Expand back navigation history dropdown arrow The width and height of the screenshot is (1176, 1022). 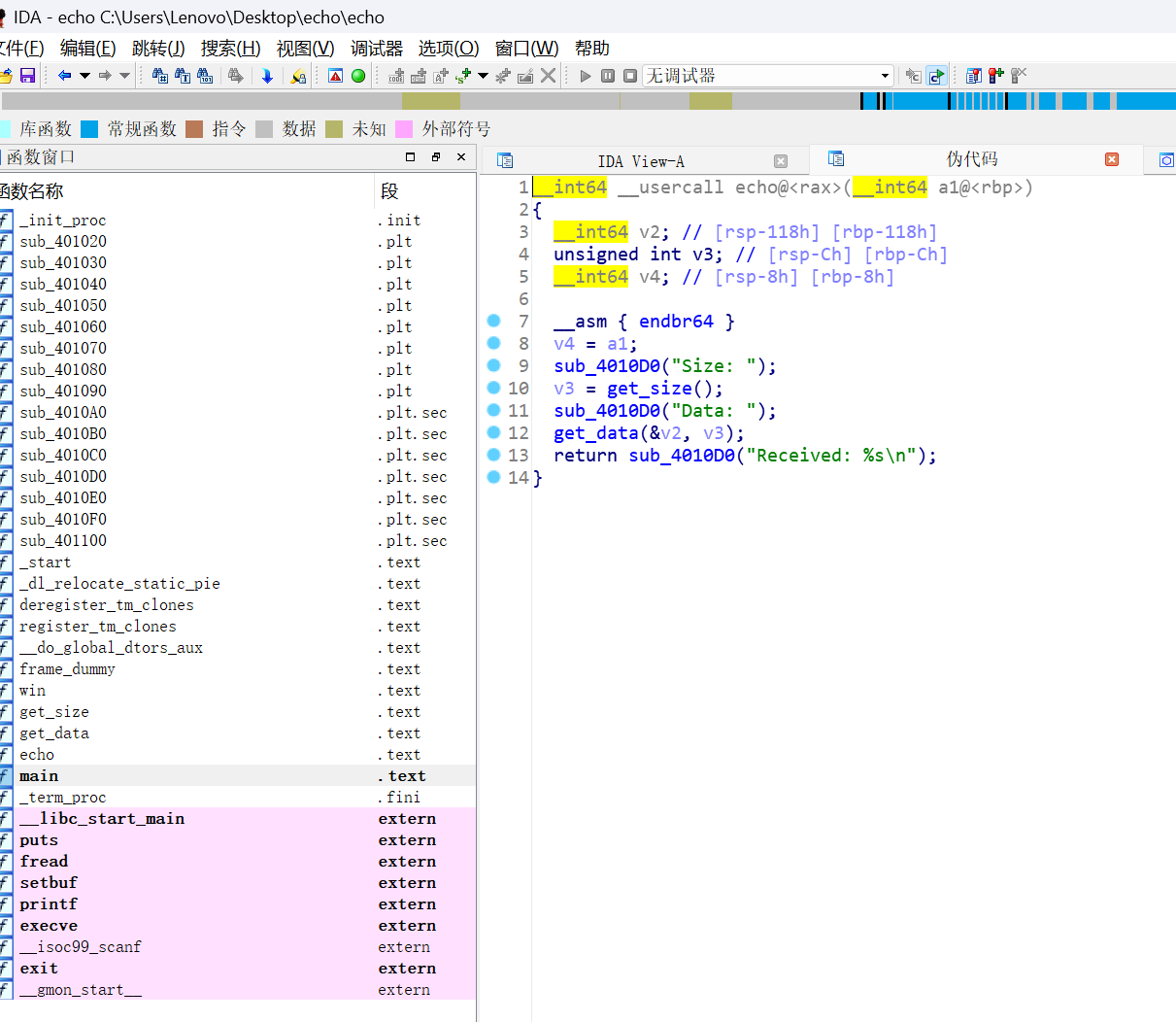point(84,76)
